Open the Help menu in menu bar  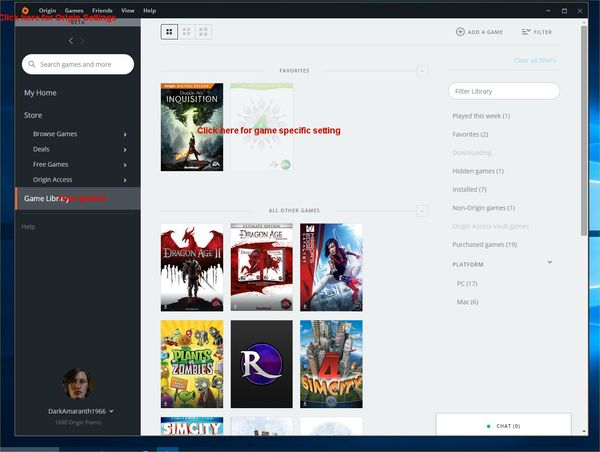[150, 11]
